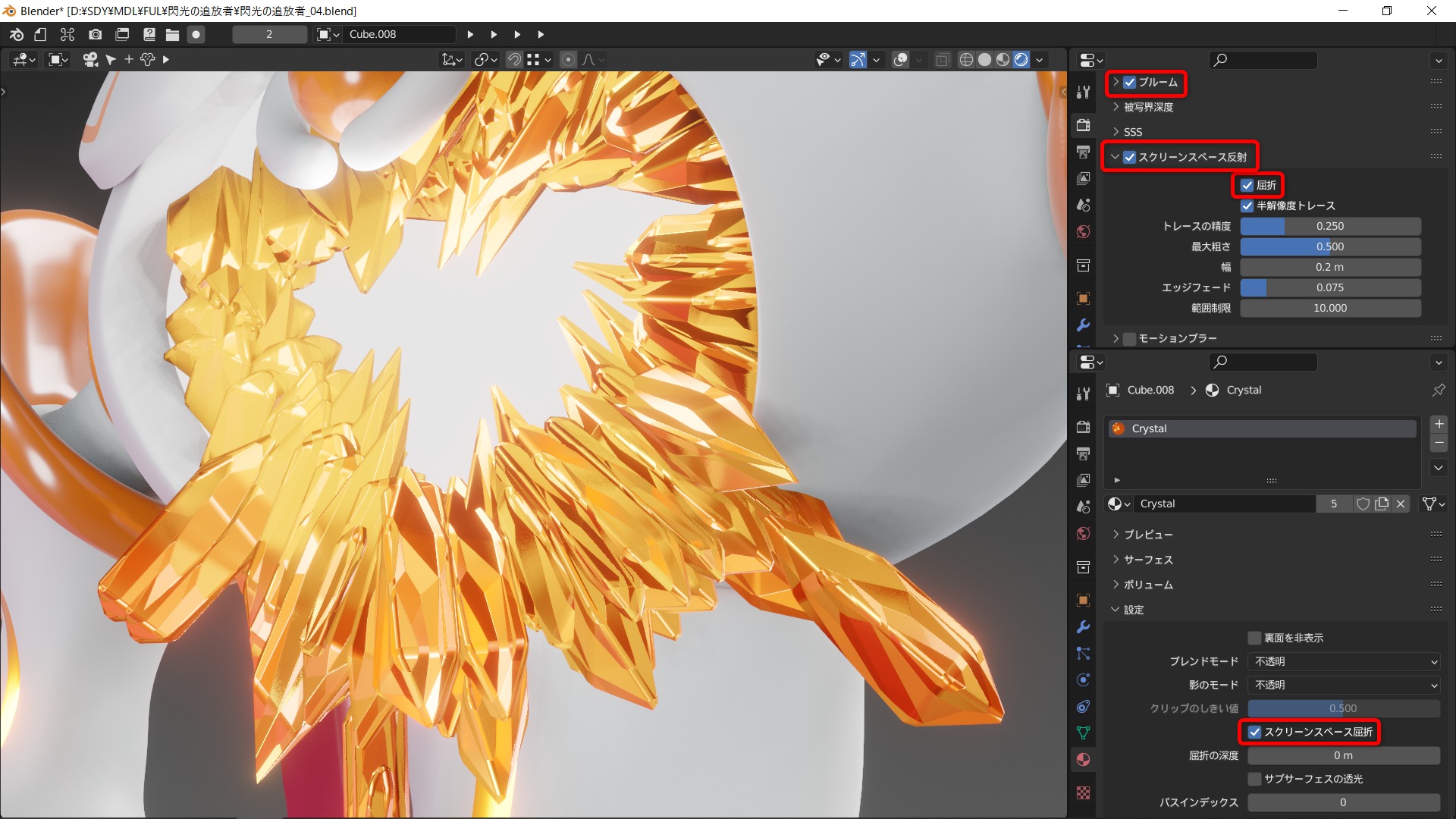
Task: Open the ブレンドモード dropdown
Action: click(x=1344, y=661)
